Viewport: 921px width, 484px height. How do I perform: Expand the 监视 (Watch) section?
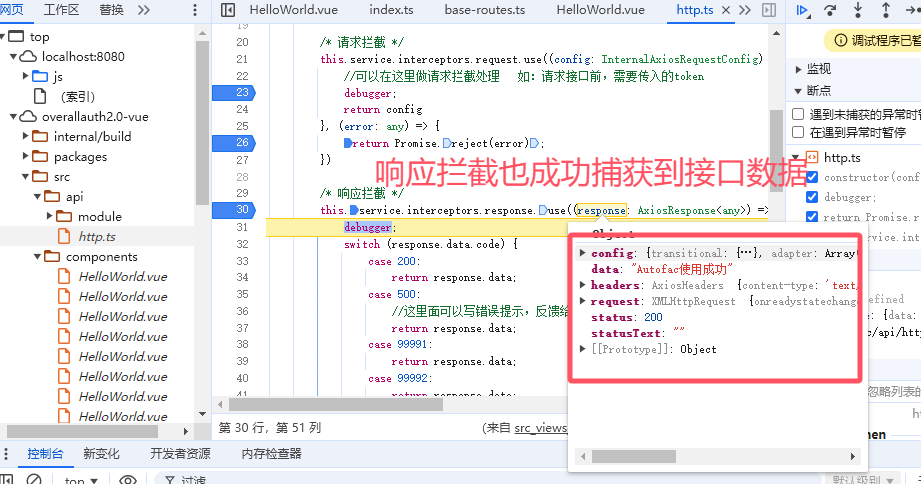coord(799,69)
